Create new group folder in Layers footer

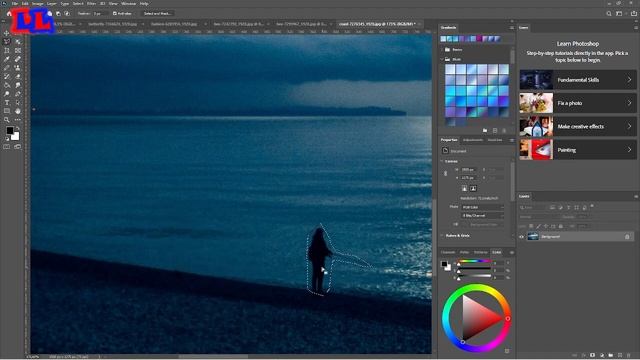coord(611,355)
